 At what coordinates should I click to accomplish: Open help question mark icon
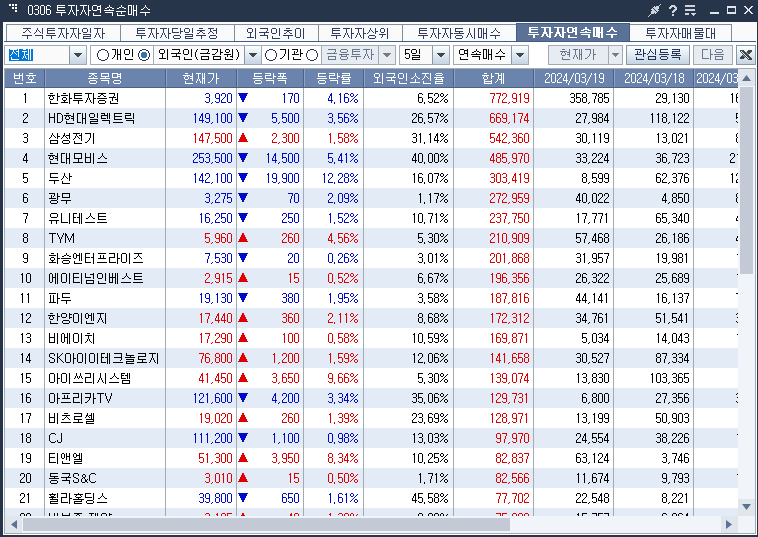point(673,10)
